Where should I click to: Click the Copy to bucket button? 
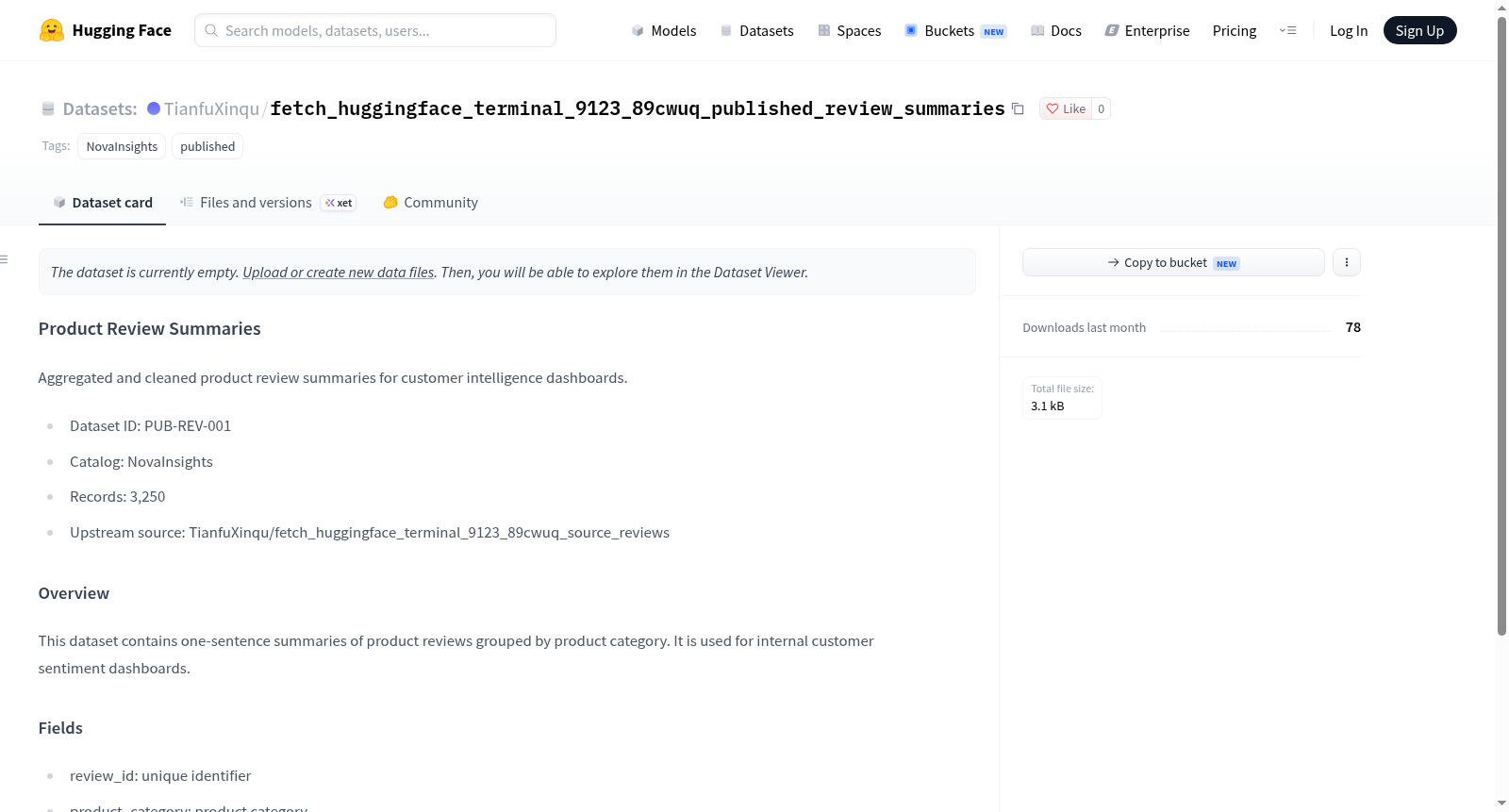coord(1173,262)
